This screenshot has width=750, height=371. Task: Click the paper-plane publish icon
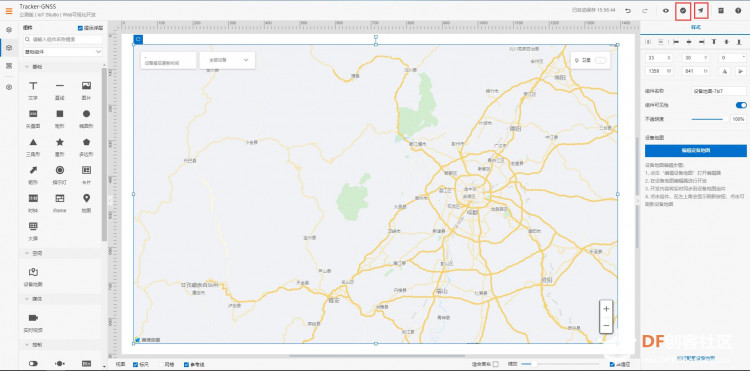click(x=701, y=11)
